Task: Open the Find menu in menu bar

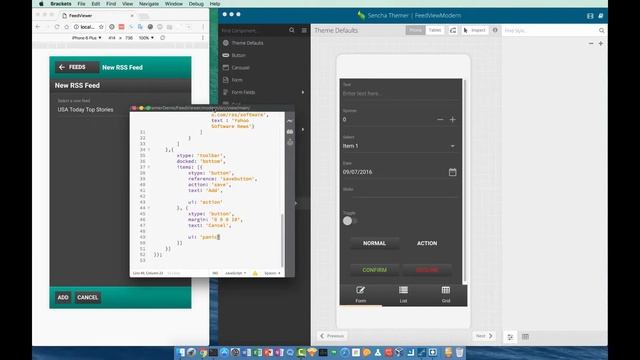Action: click(x=111, y=4)
